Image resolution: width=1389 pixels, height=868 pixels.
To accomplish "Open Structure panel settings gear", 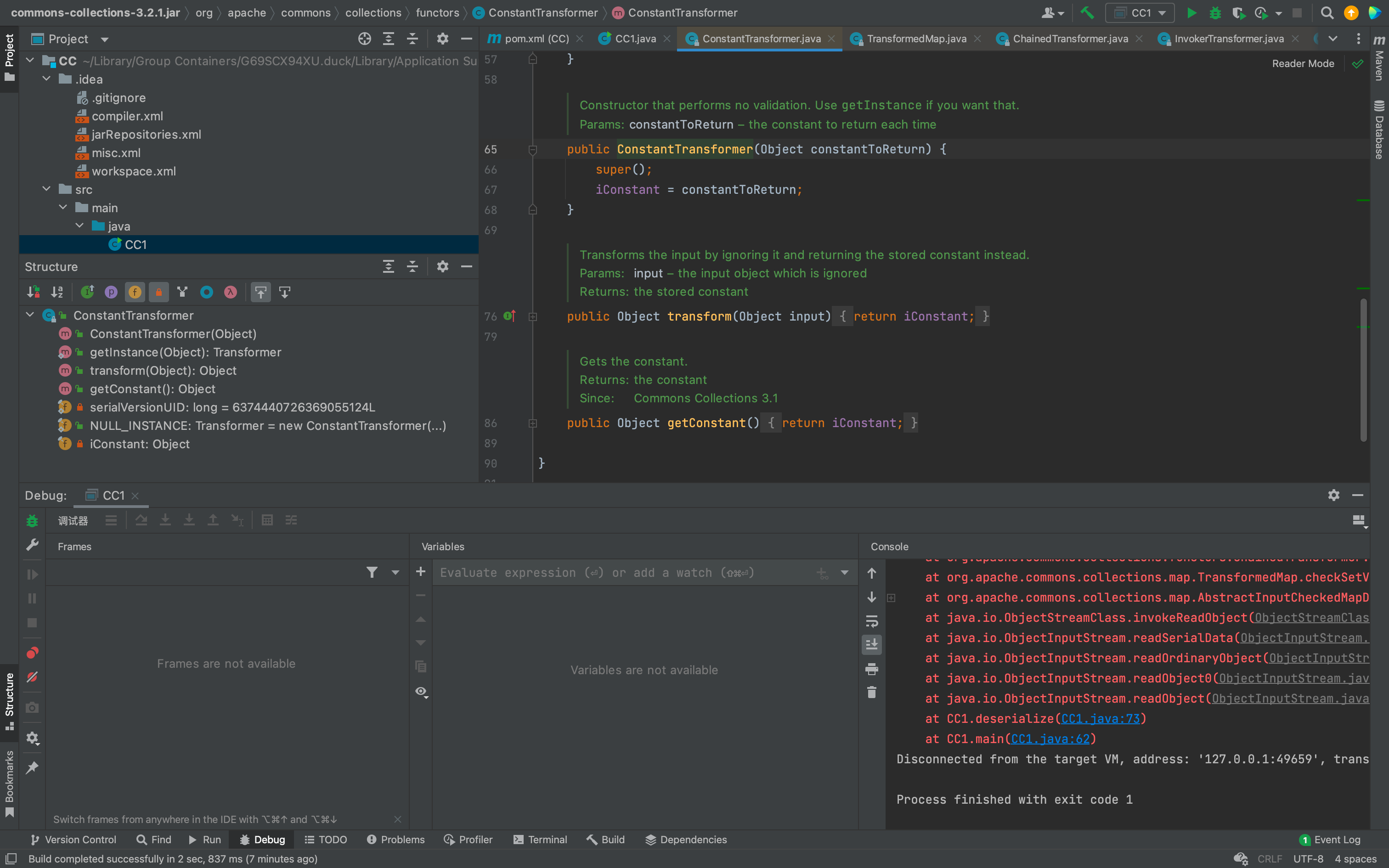I will [442, 266].
